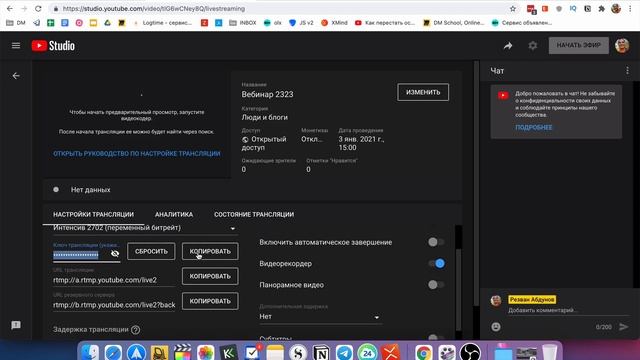
Task: Open the emoji picker in chat
Action: [496, 327]
